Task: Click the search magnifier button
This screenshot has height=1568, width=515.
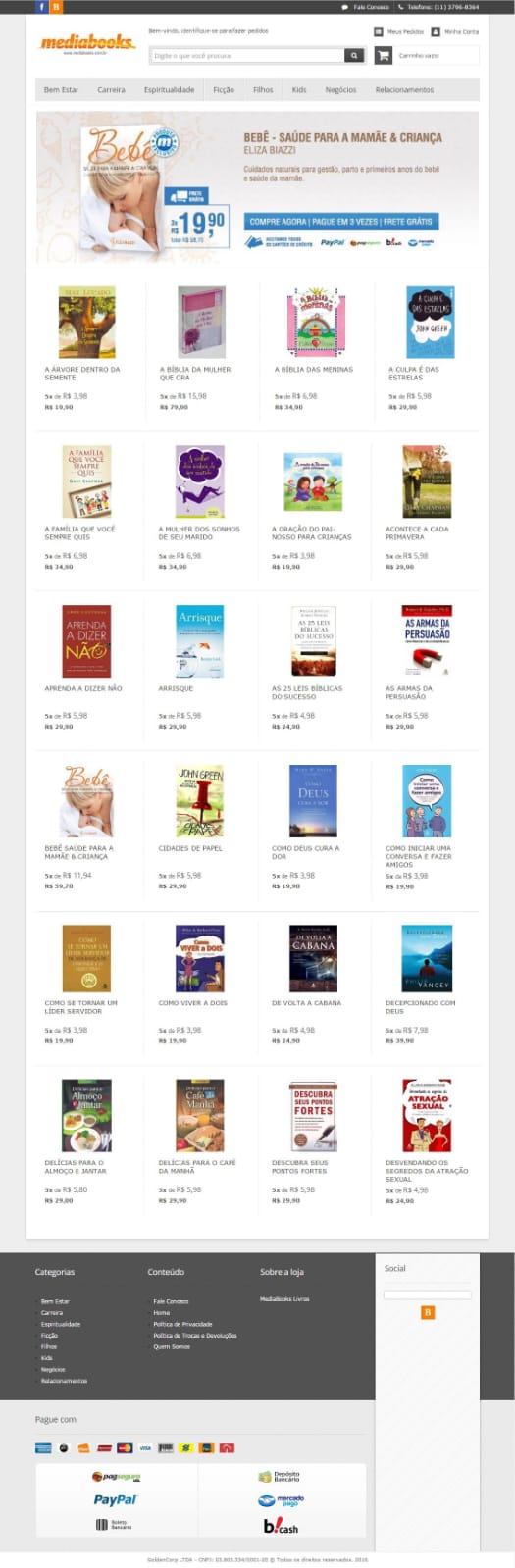Action: click(x=353, y=56)
